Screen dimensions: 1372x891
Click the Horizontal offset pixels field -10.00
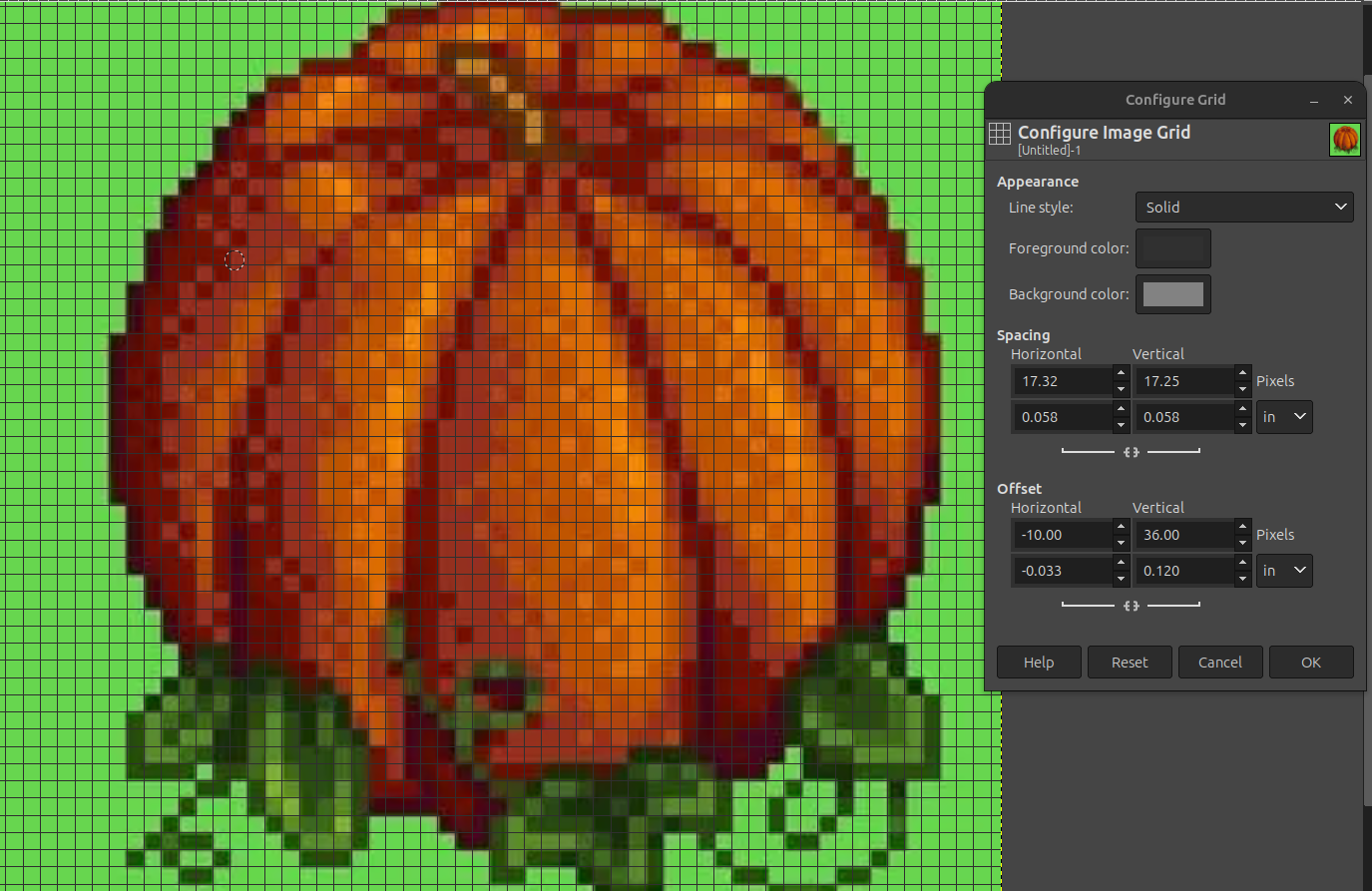coord(1062,535)
